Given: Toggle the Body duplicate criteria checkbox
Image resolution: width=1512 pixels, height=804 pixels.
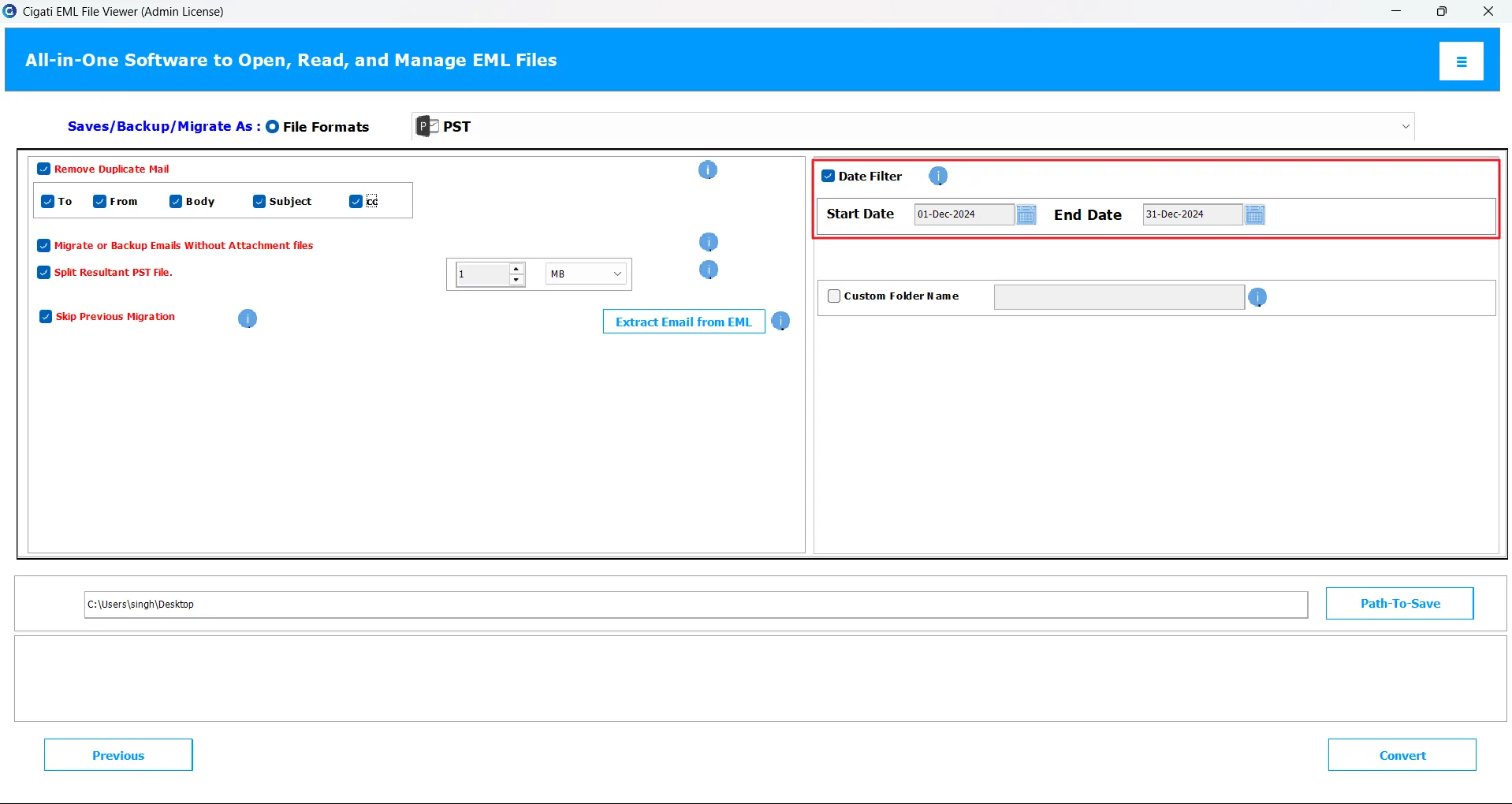Looking at the screenshot, I should 176,202.
